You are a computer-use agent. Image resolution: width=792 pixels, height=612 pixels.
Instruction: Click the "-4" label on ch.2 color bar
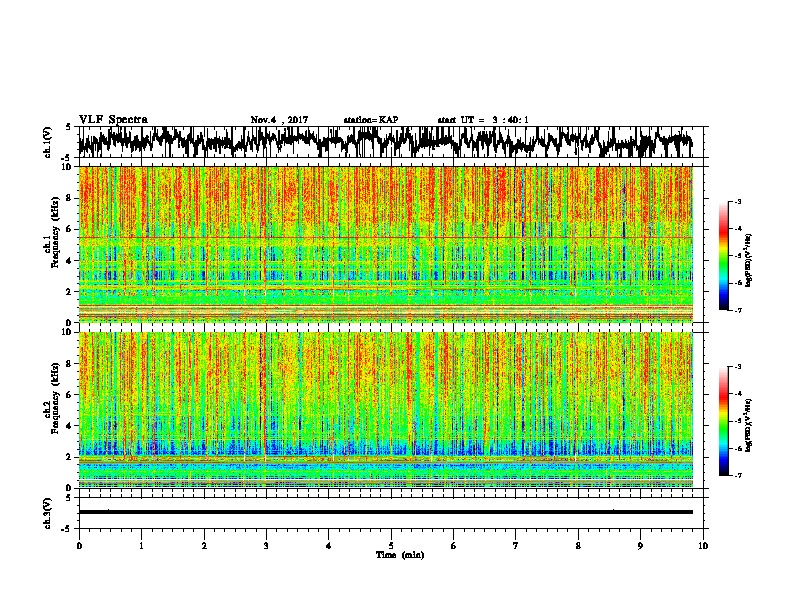(x=738, y=394)
